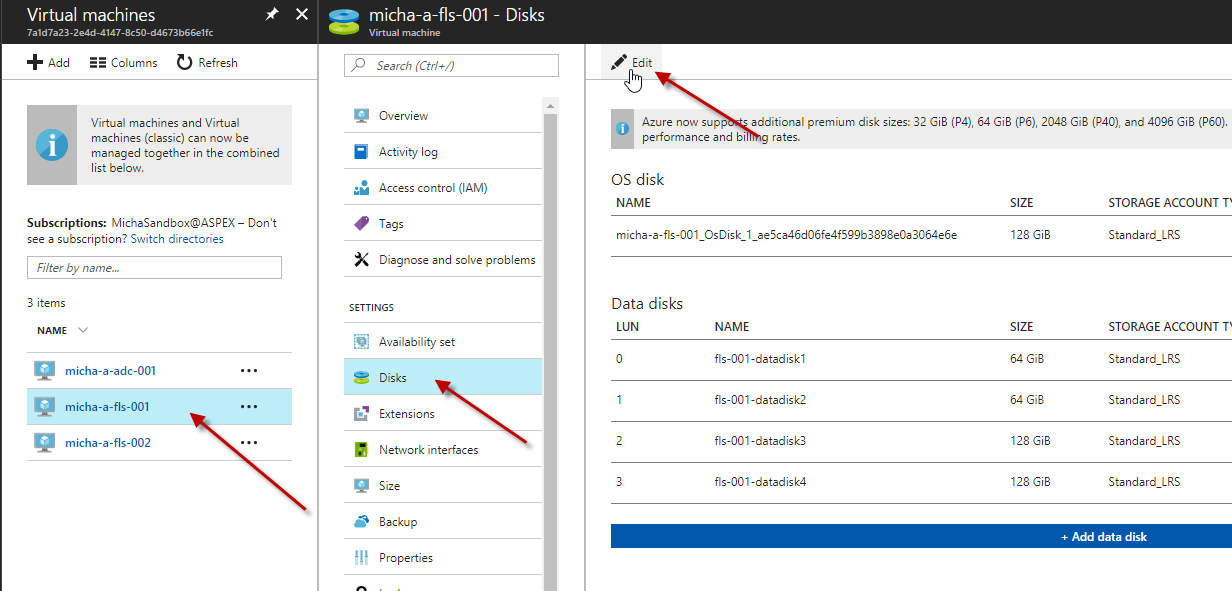Select the Disks setting
The width and height of the screenshot is (1232, 591).
[x=443, y=378]
